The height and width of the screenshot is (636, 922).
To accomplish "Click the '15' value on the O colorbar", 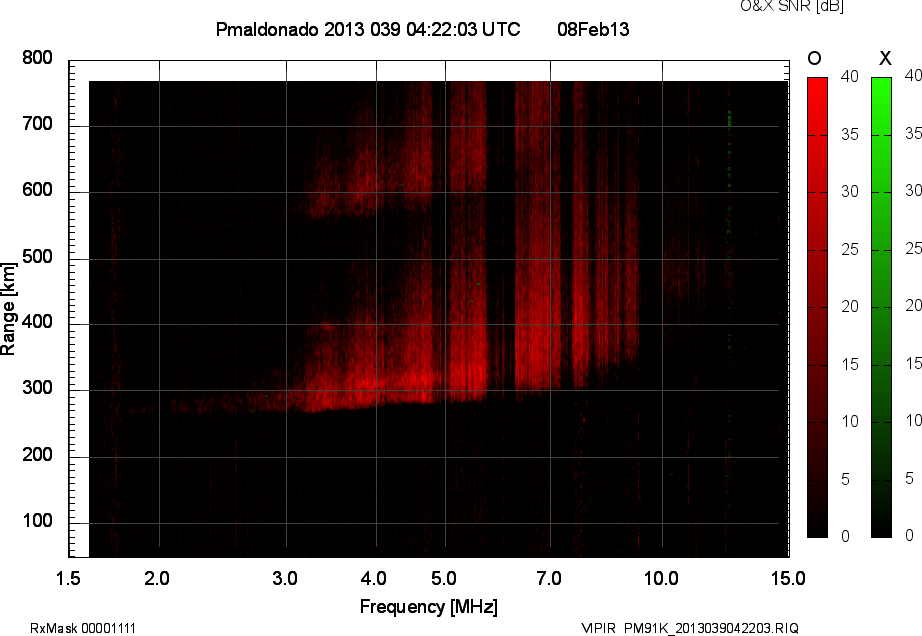I will [850, 364].
